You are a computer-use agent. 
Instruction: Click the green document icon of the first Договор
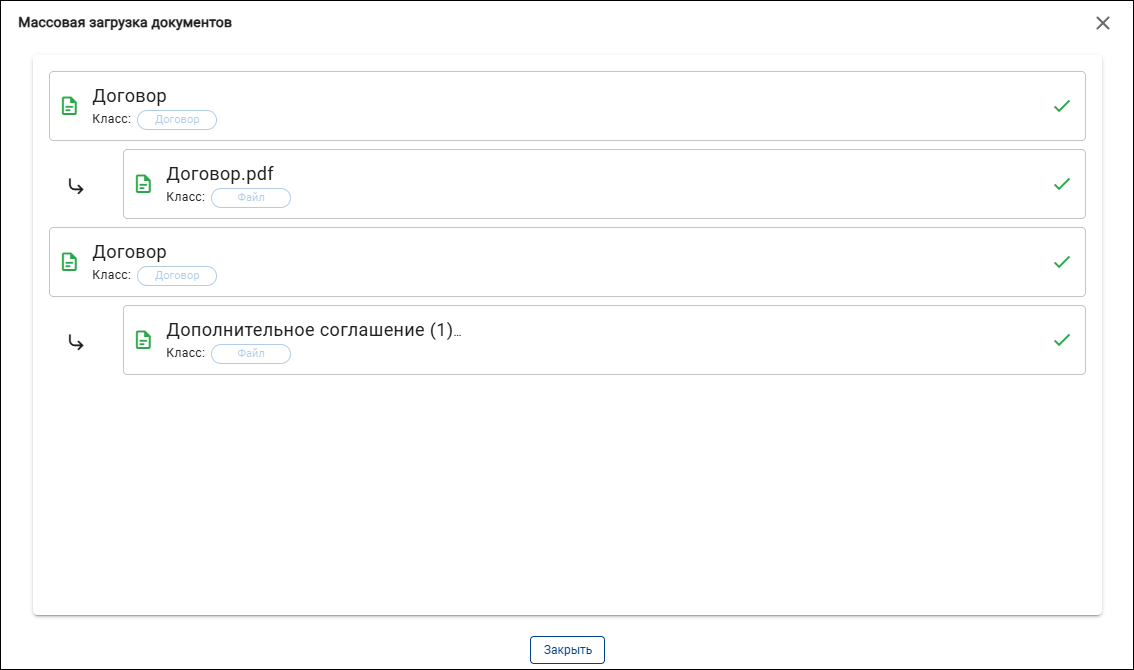click(x=69, y=106)
